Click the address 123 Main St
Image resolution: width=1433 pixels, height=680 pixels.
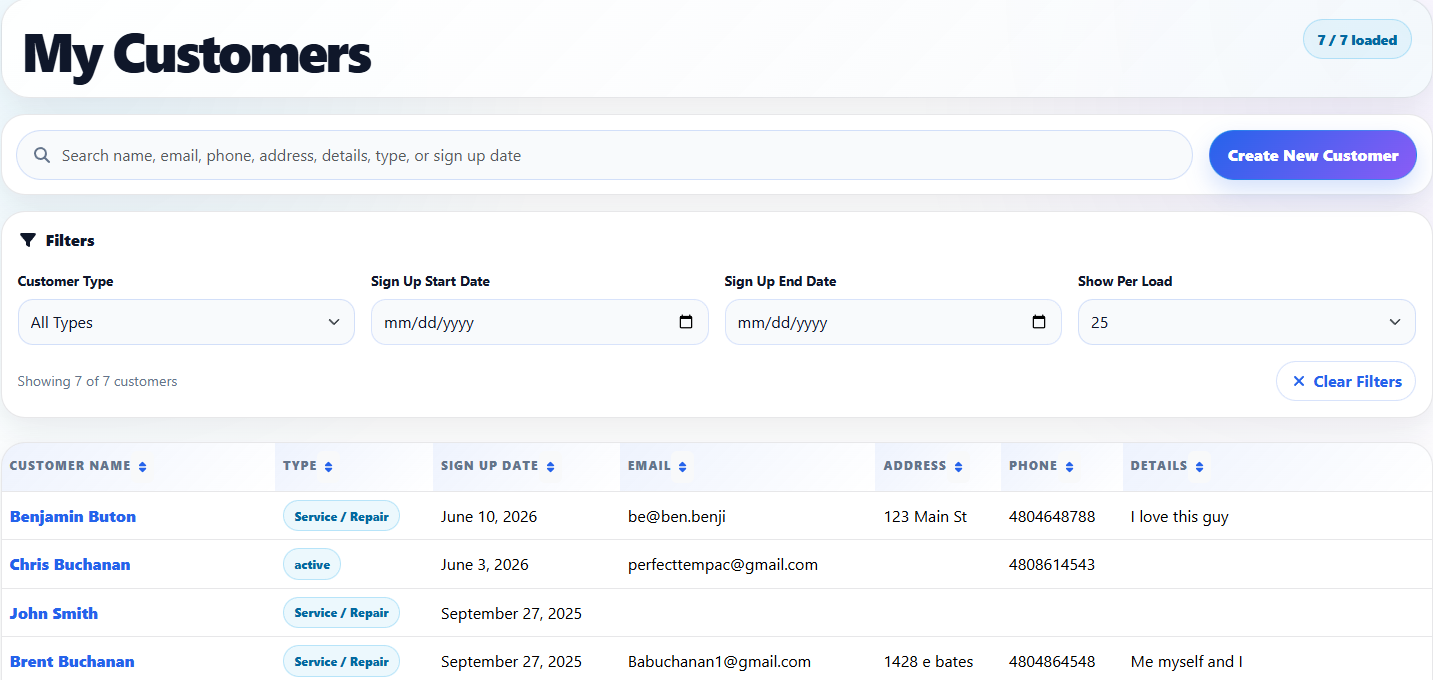pos(925,516)
